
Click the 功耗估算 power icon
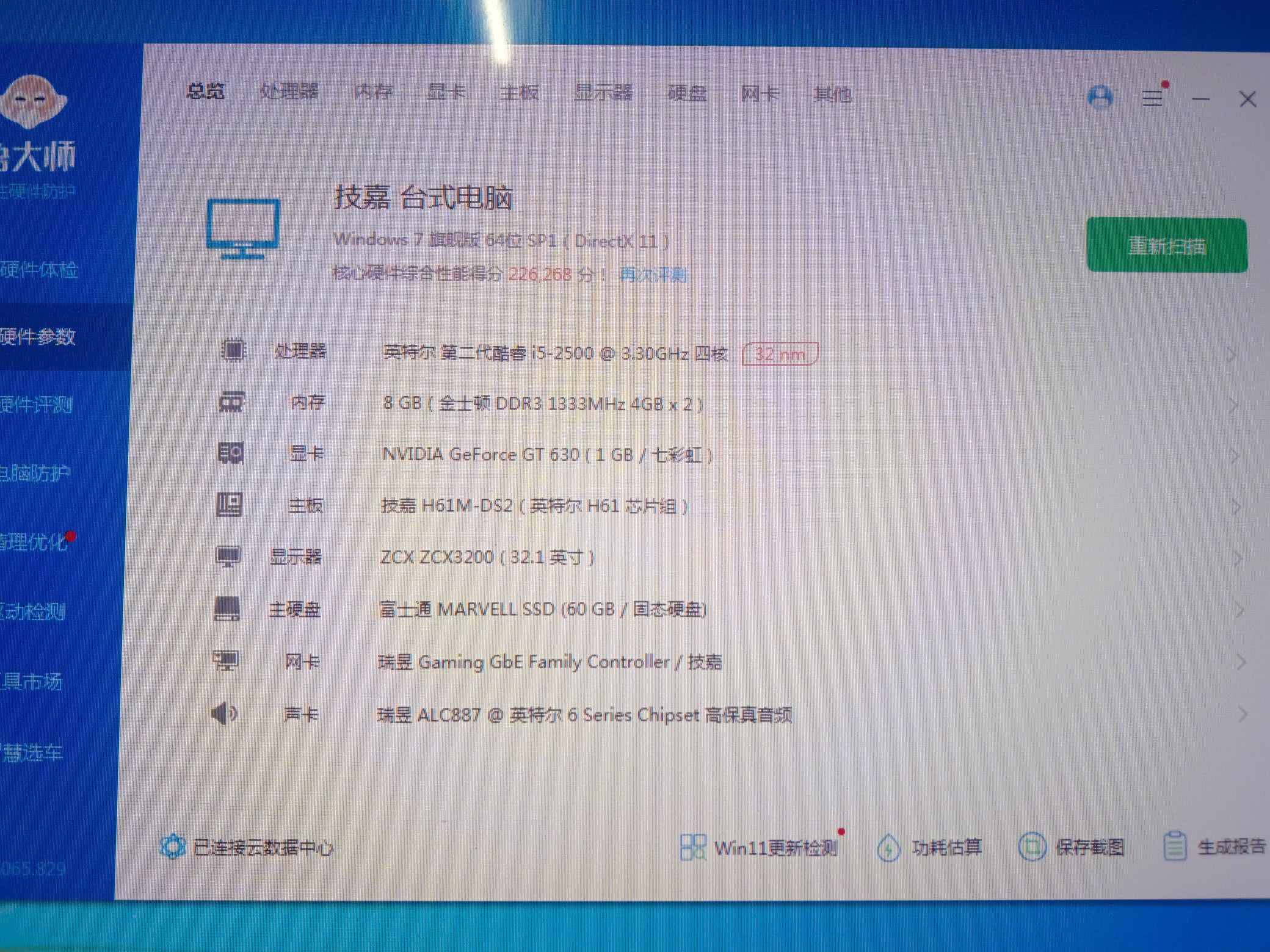coord(888,848)
